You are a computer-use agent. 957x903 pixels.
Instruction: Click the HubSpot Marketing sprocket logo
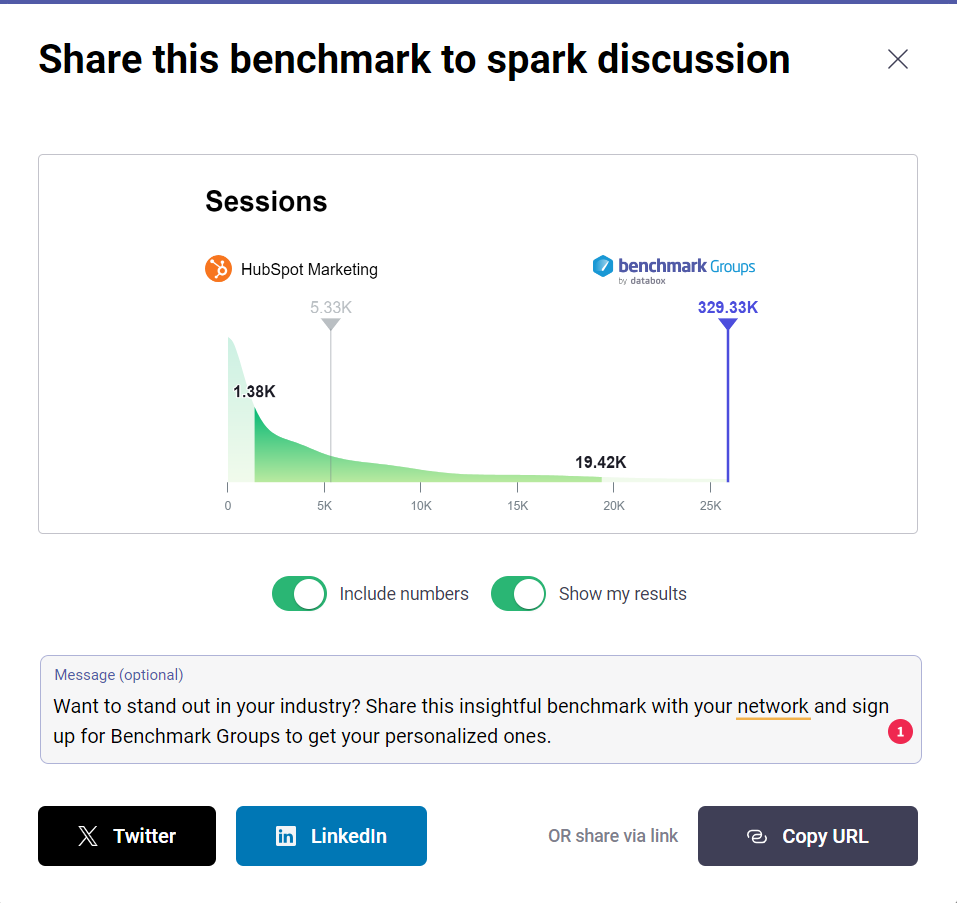pos(218,269)
